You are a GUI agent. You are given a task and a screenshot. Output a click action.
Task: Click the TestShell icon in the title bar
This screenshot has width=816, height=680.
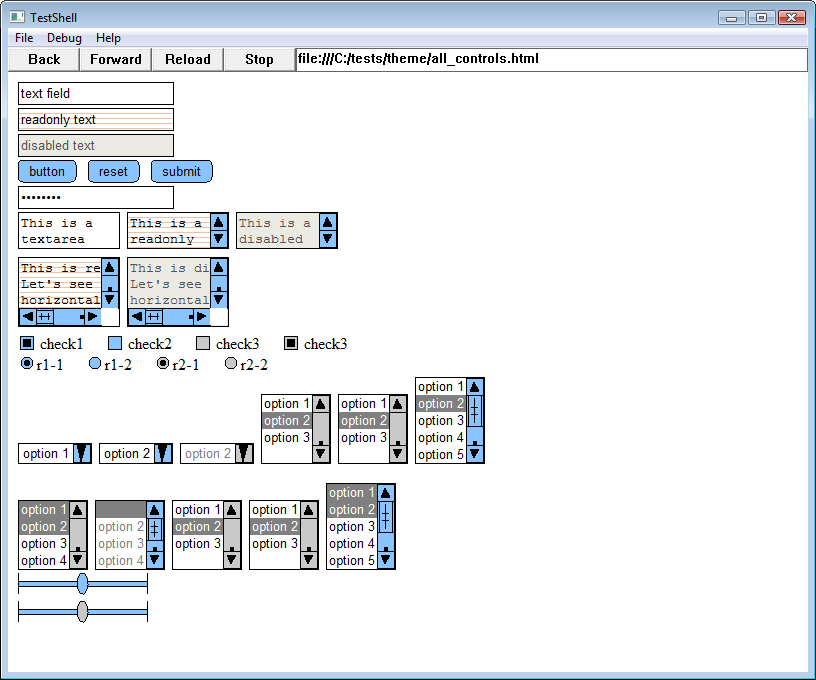(17, 18)
